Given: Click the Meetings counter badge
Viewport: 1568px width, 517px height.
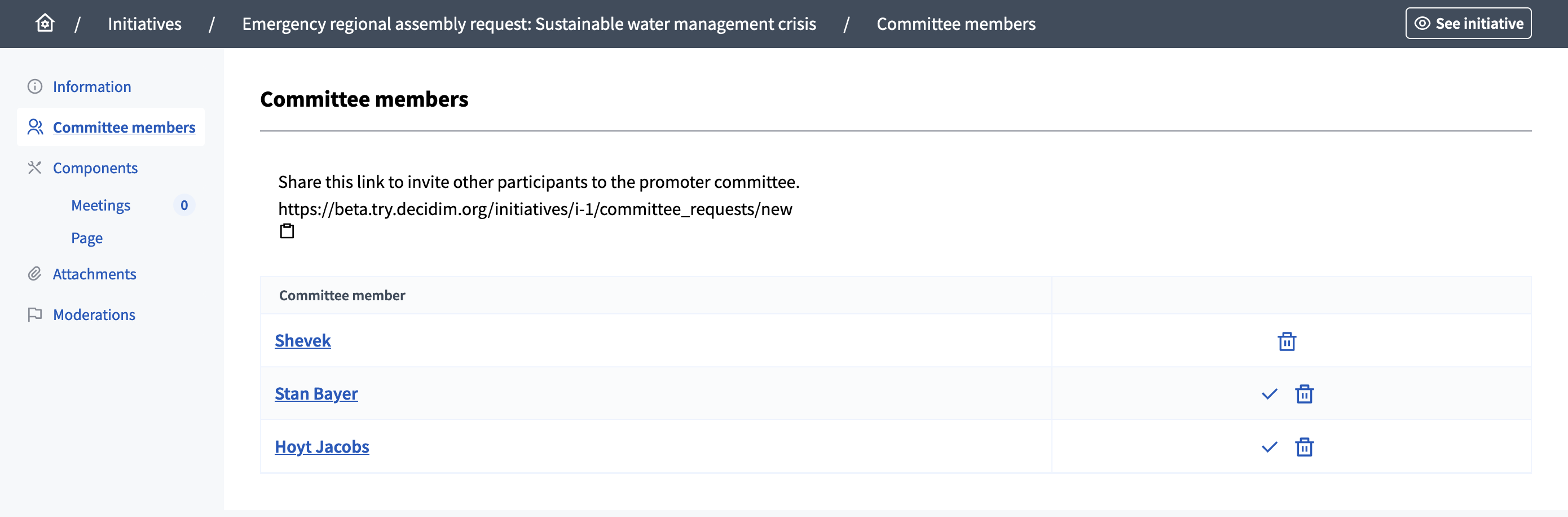Looking at the screenshot, I should (x=184, y=205).
